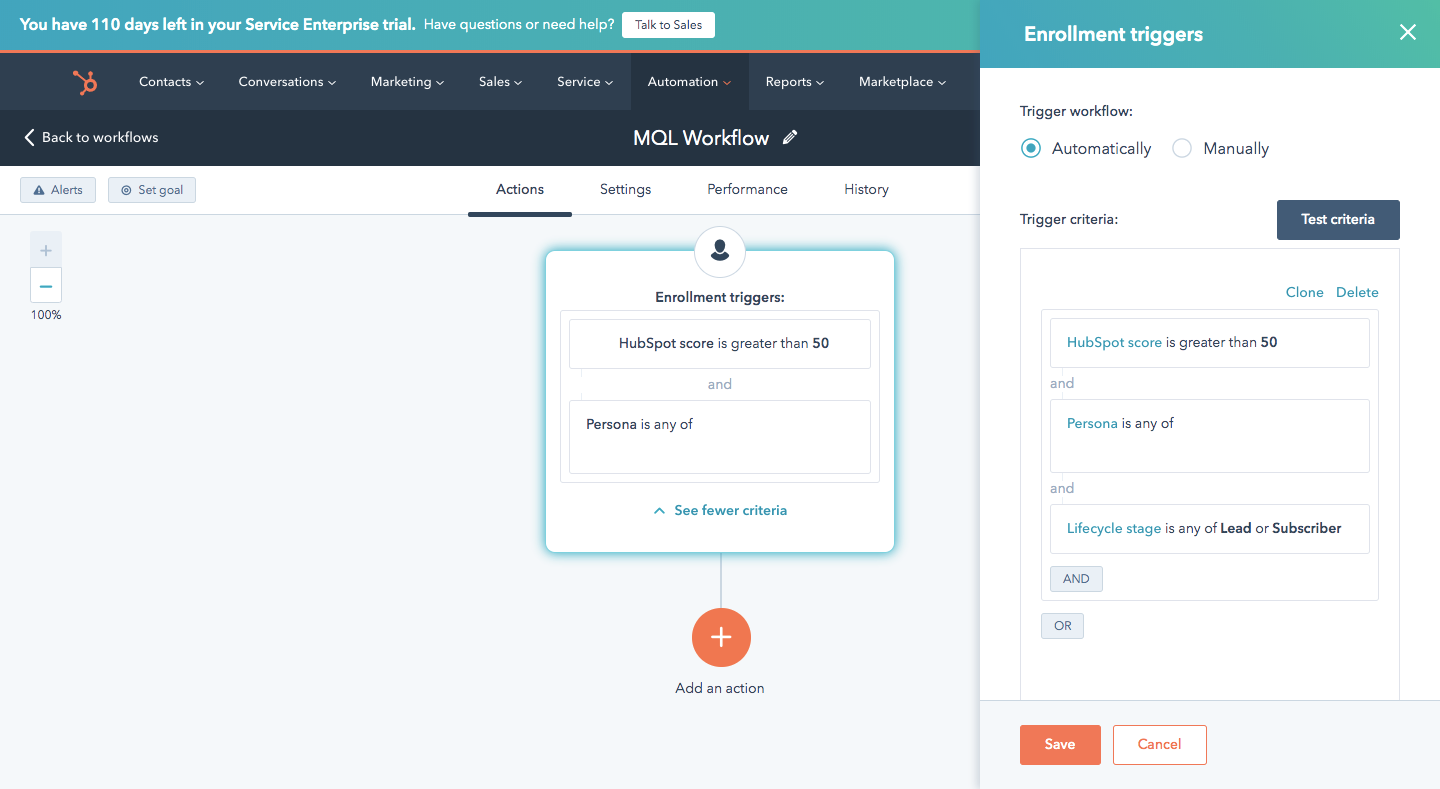This screenshot has width=1440, height=789.
Task: Open the Performance tab
Action: click(x=747, y=189)
